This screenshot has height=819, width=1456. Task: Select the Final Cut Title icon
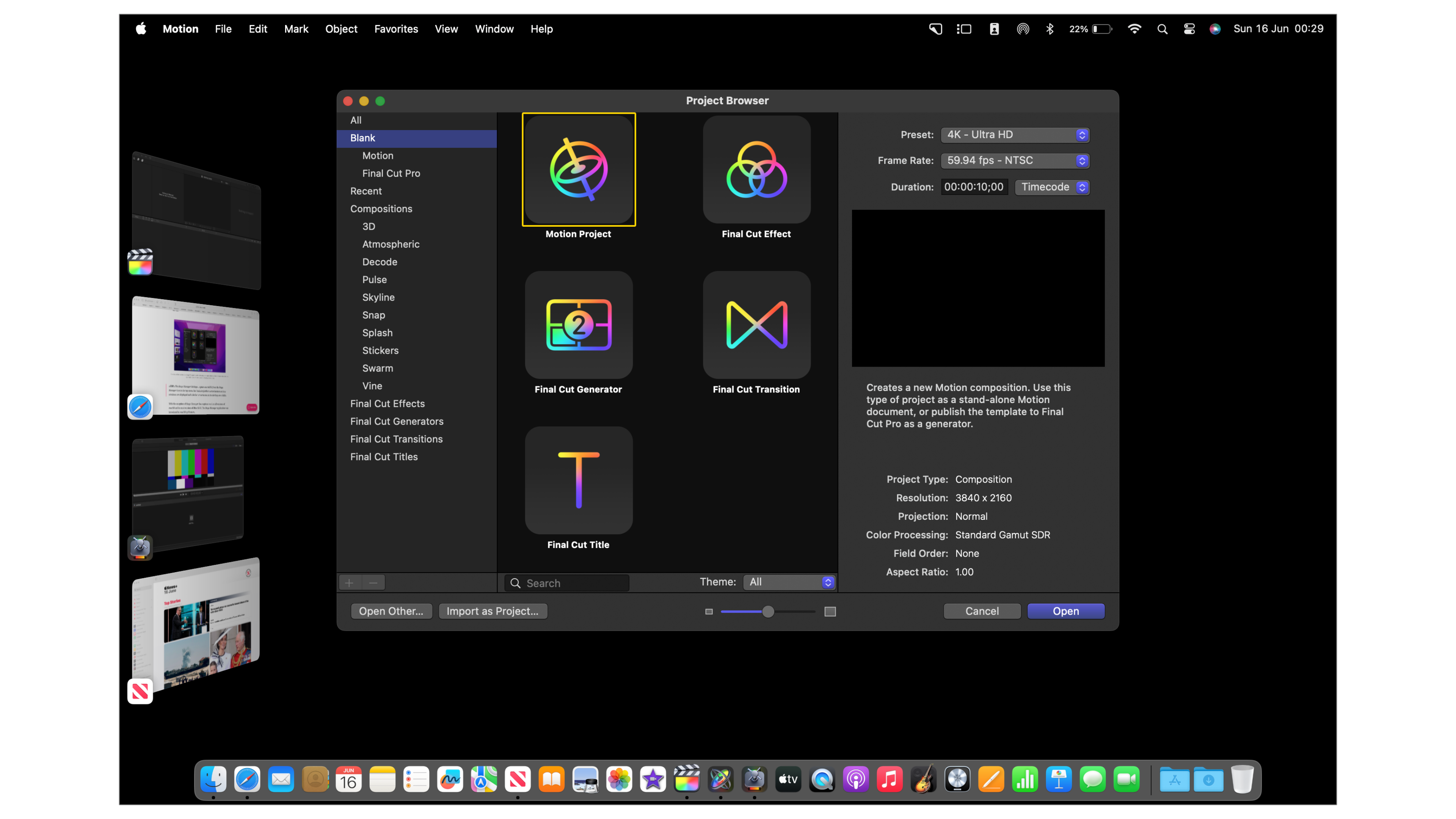[x=578, y=480]
